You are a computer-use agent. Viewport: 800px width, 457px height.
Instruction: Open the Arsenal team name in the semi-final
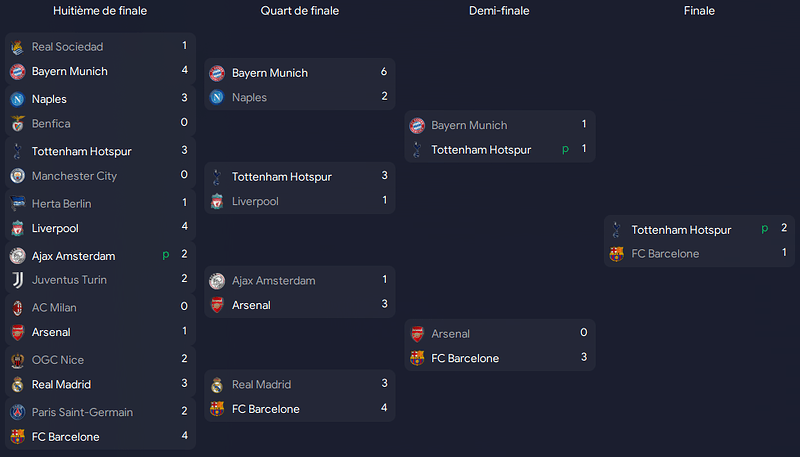click(451, 334)
